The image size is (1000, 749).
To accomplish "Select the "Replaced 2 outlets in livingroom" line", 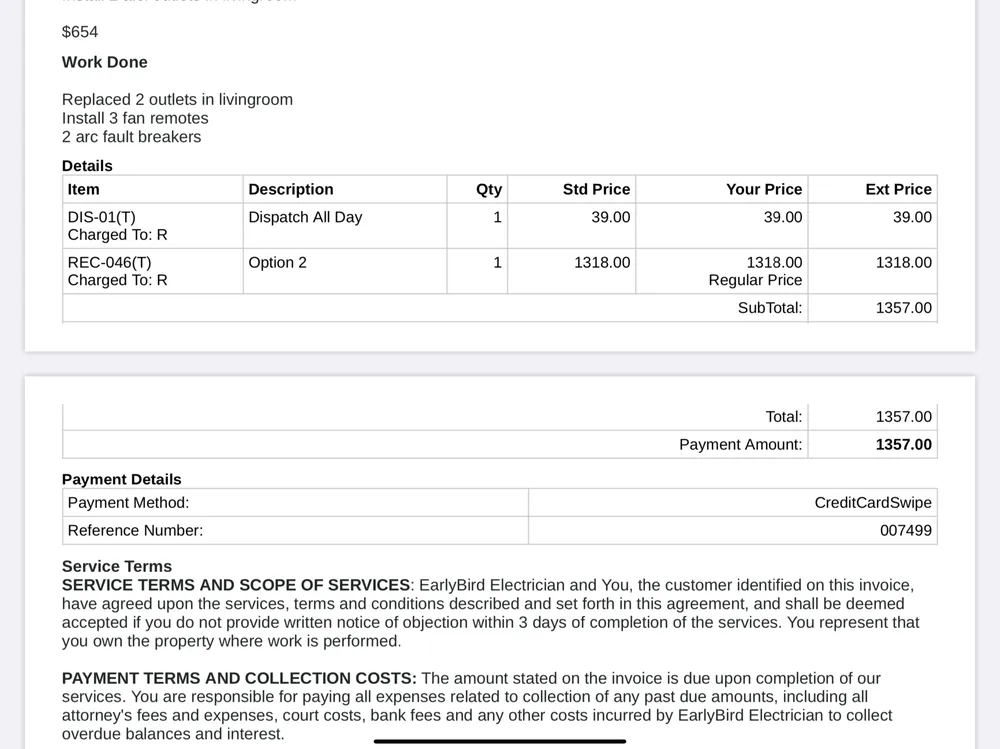I will [177, 99].
